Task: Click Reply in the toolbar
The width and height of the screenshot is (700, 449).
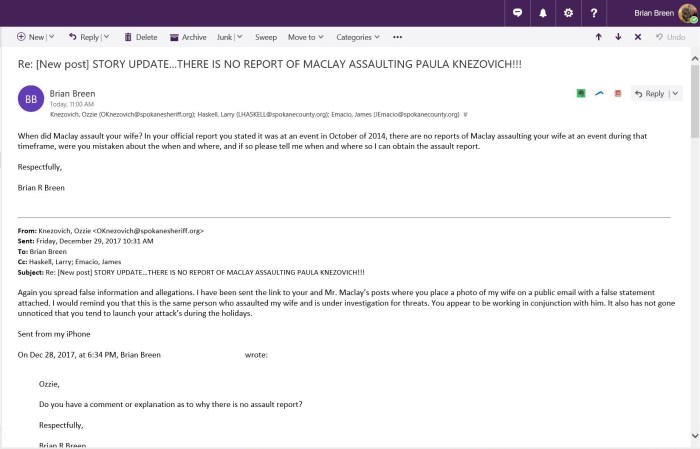Action: coord(84,37)
